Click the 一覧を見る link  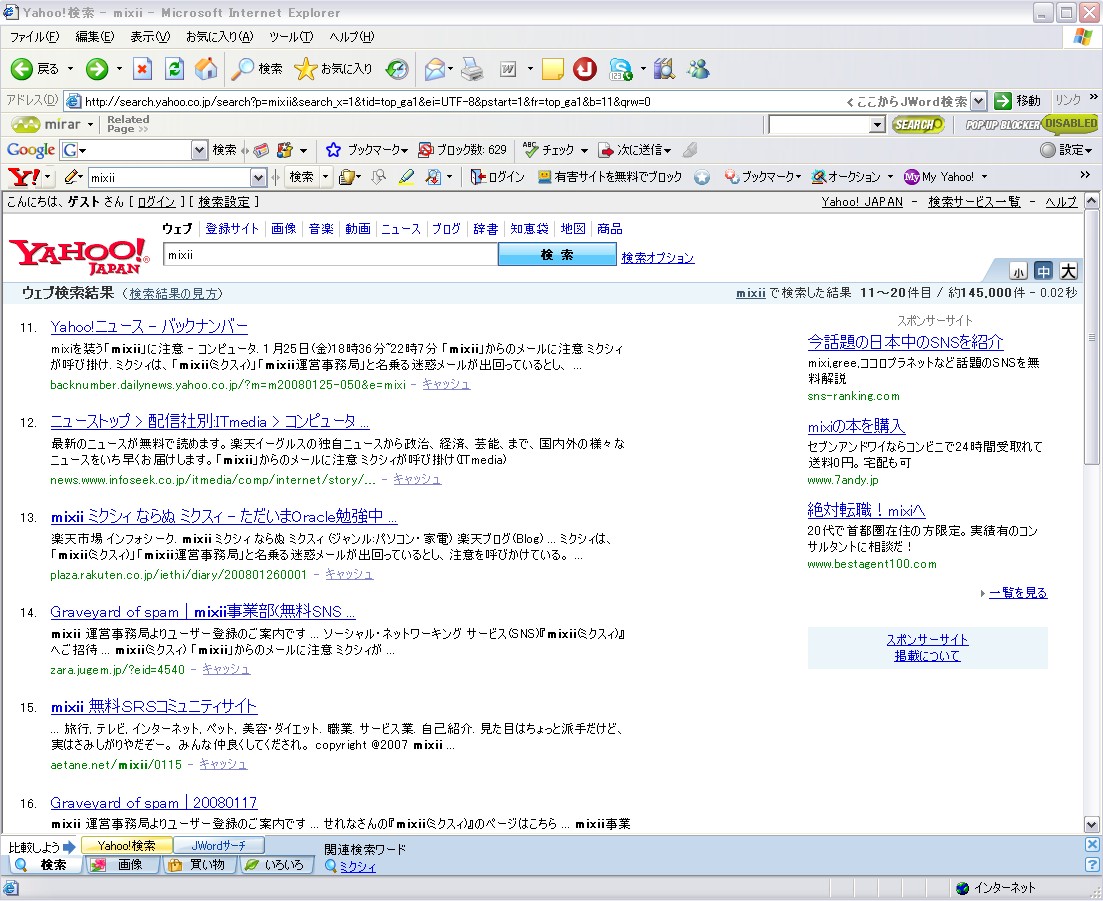tap(1018, 593)
